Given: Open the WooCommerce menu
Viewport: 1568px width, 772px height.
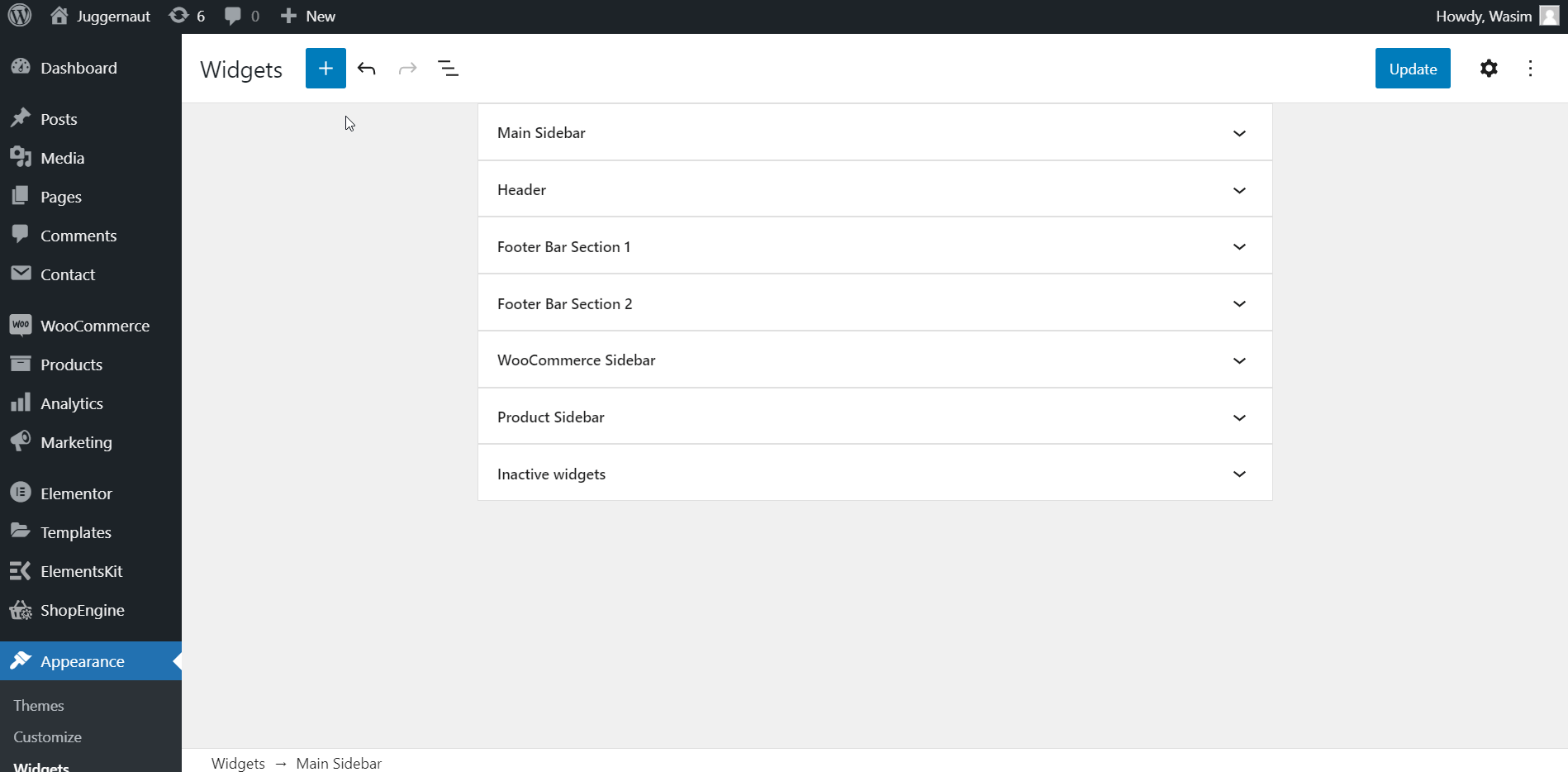Looking at the screenshot, I should pyautogui.click(x=91, y=326).
